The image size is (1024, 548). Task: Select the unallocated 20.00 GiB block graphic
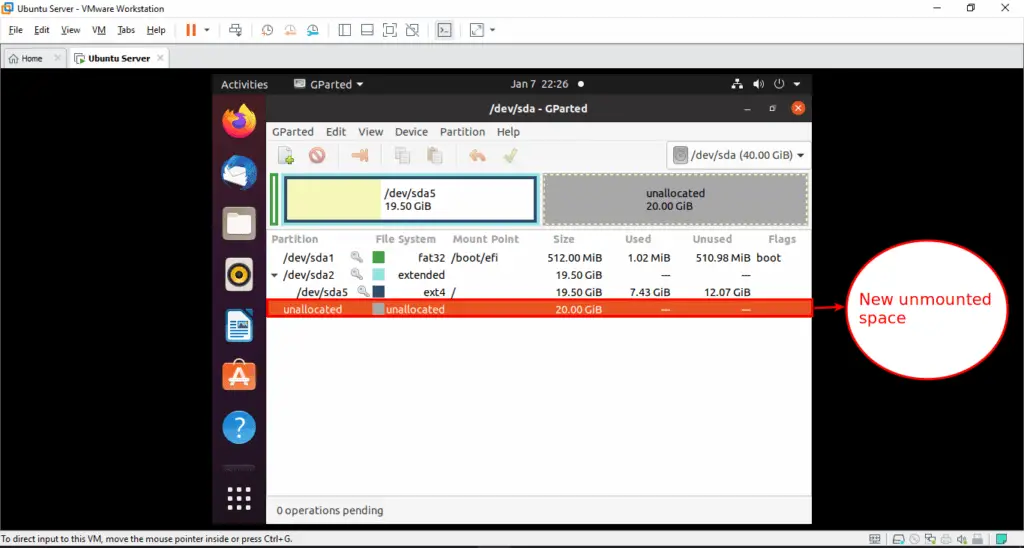pyautogui.click(x=675, y=199)
